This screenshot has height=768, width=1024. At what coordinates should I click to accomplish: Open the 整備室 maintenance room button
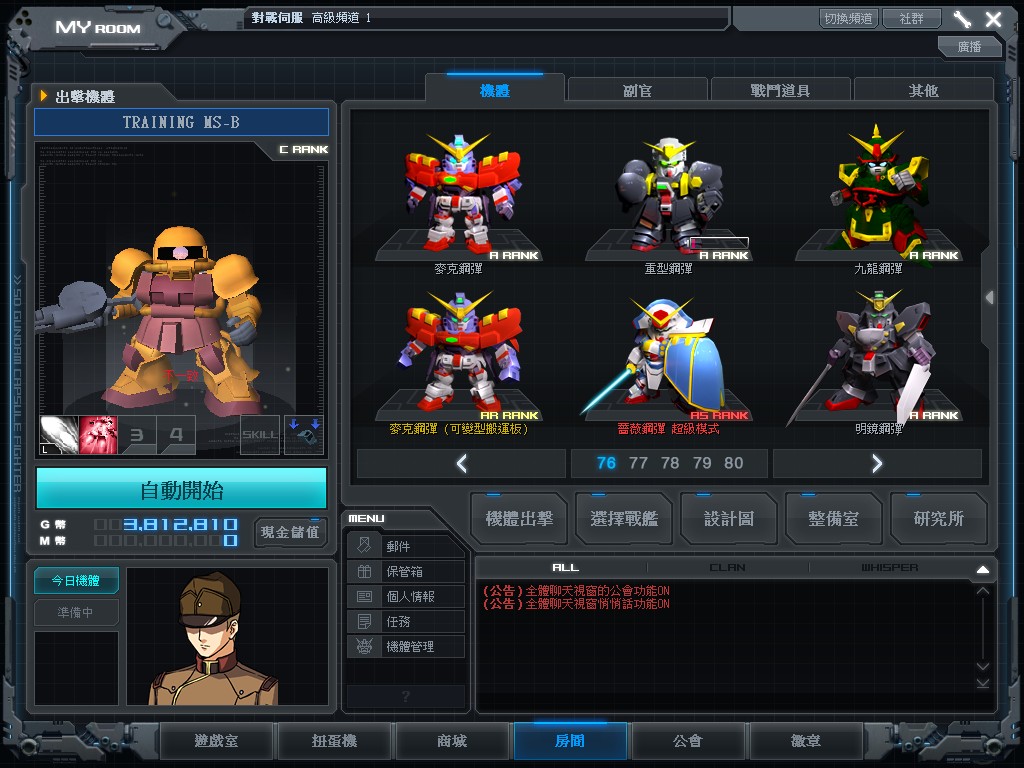click(833, 519)
